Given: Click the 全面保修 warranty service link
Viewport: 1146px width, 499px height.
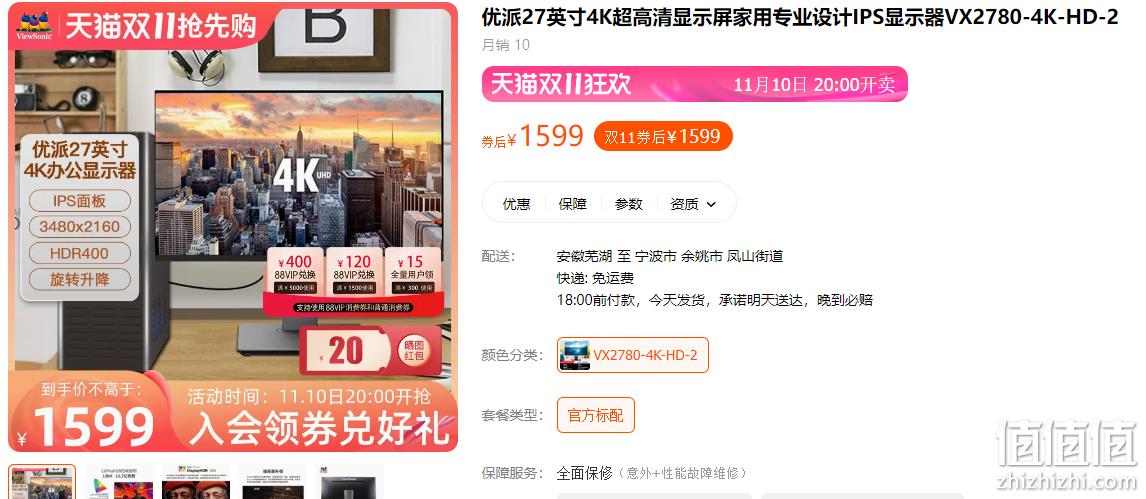Looking at the screenshot, I should coord(584,473).
